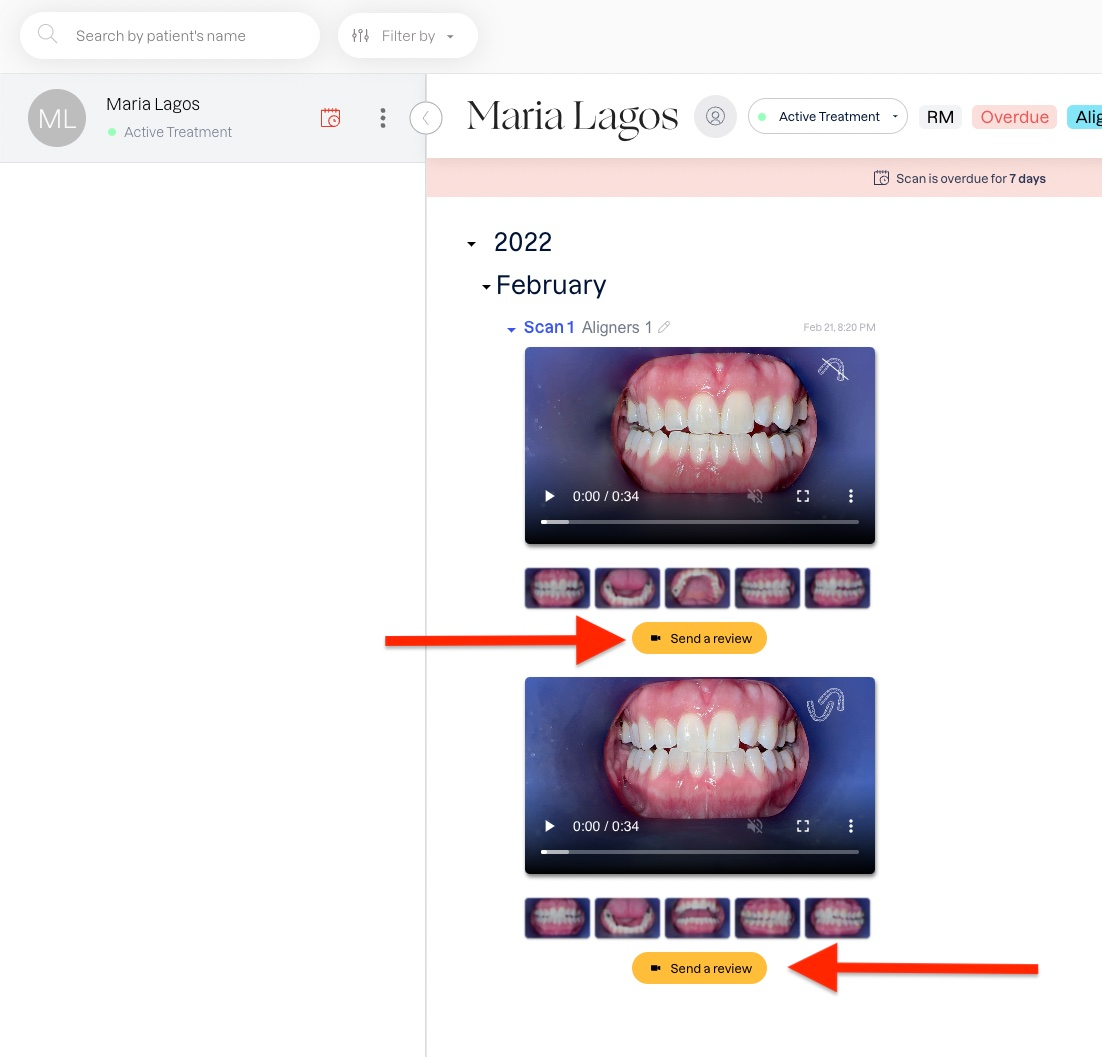Open the three-dot menu in patient list row
This screenshot has width=1102, height=1057.
click(x=382, y=118)
